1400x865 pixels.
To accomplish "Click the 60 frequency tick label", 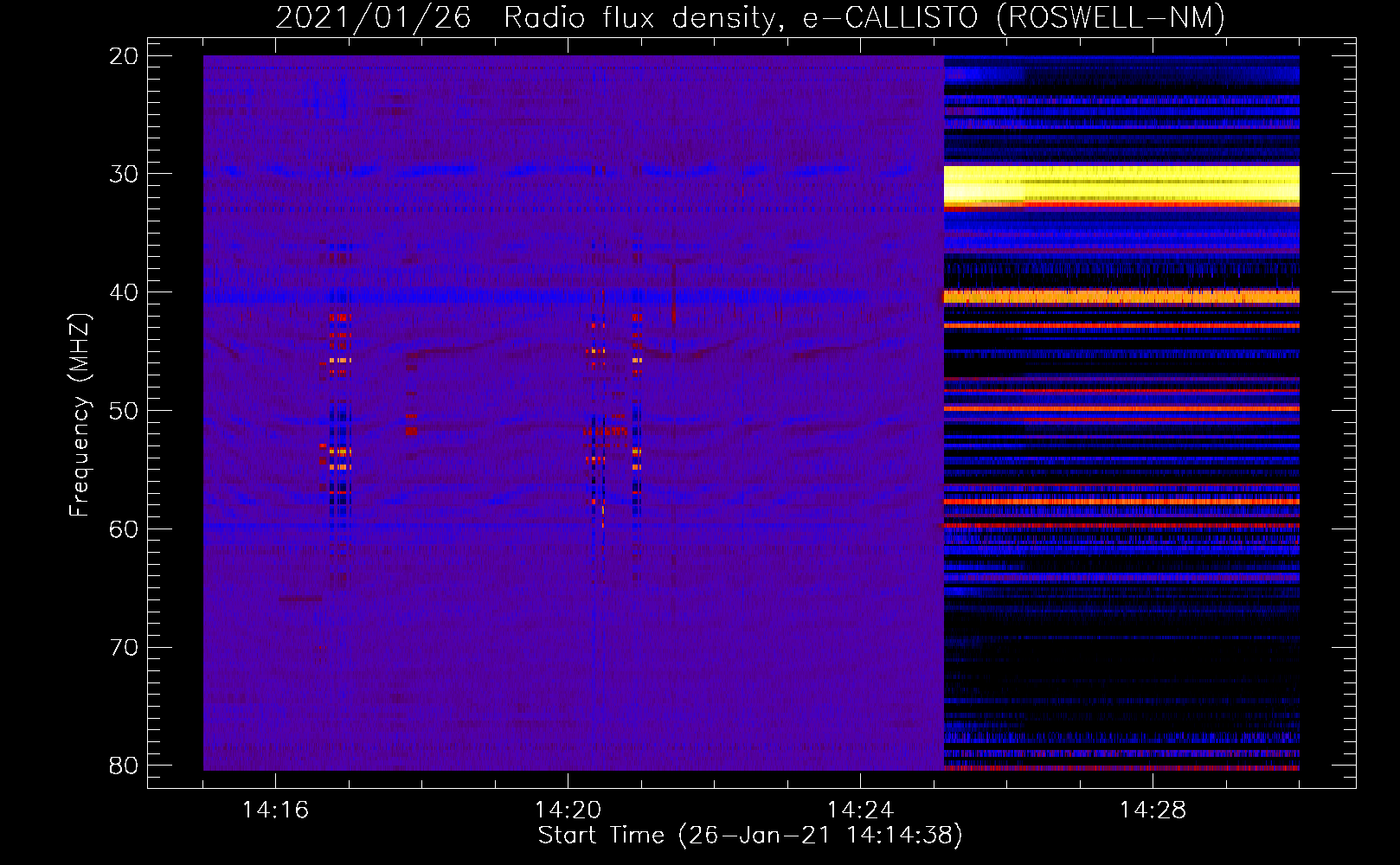I will 124,529.
